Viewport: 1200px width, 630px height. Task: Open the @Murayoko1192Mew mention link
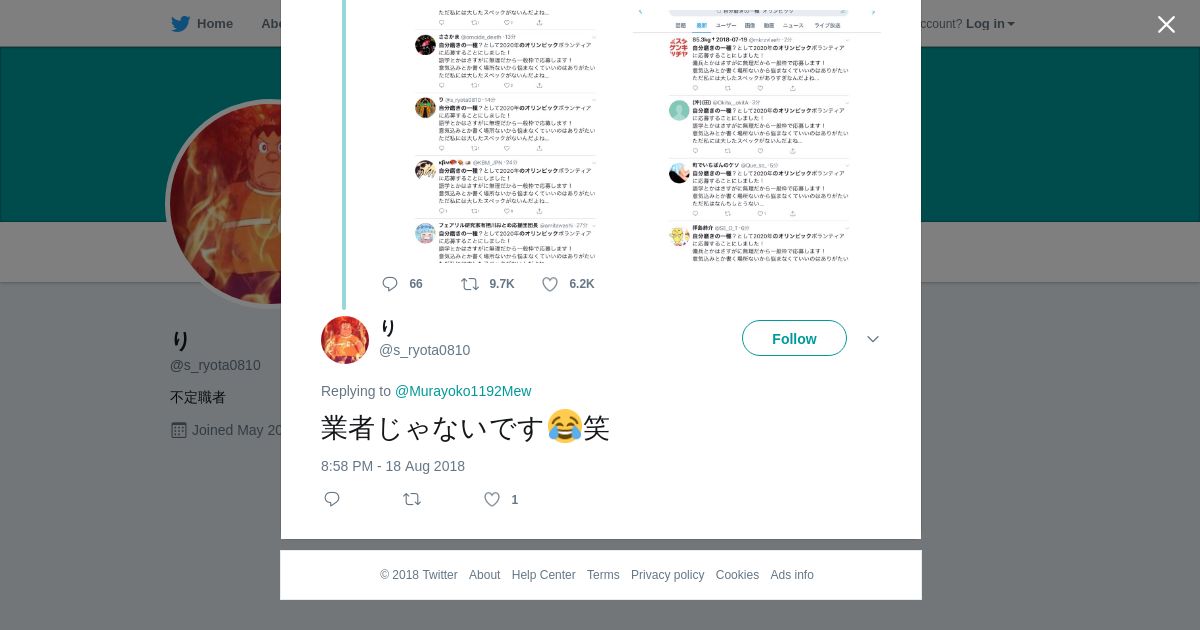[x=463, y=391]
